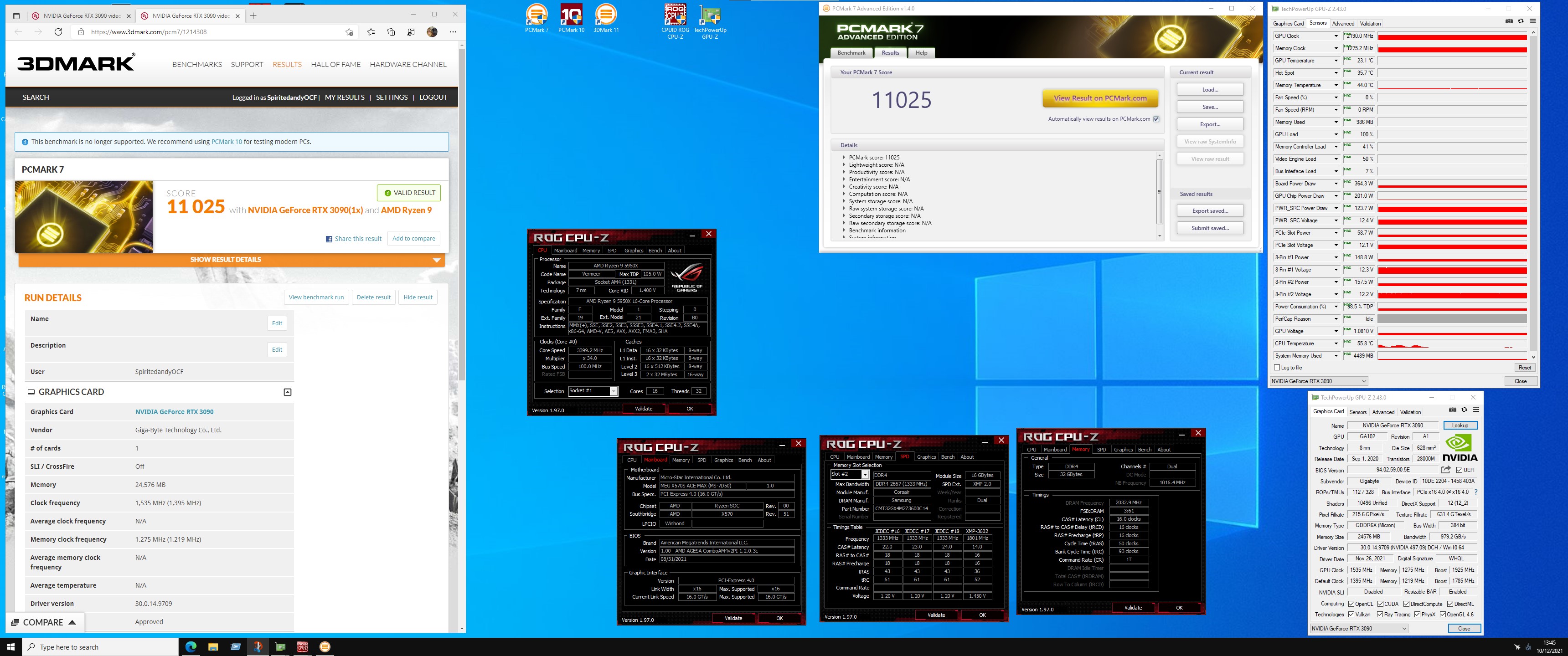This screenshot has width=1568, height=656.
Task: Open the TechPowerUp GPU-Z desktop shortcut
Action: click(x=710, y=21)
